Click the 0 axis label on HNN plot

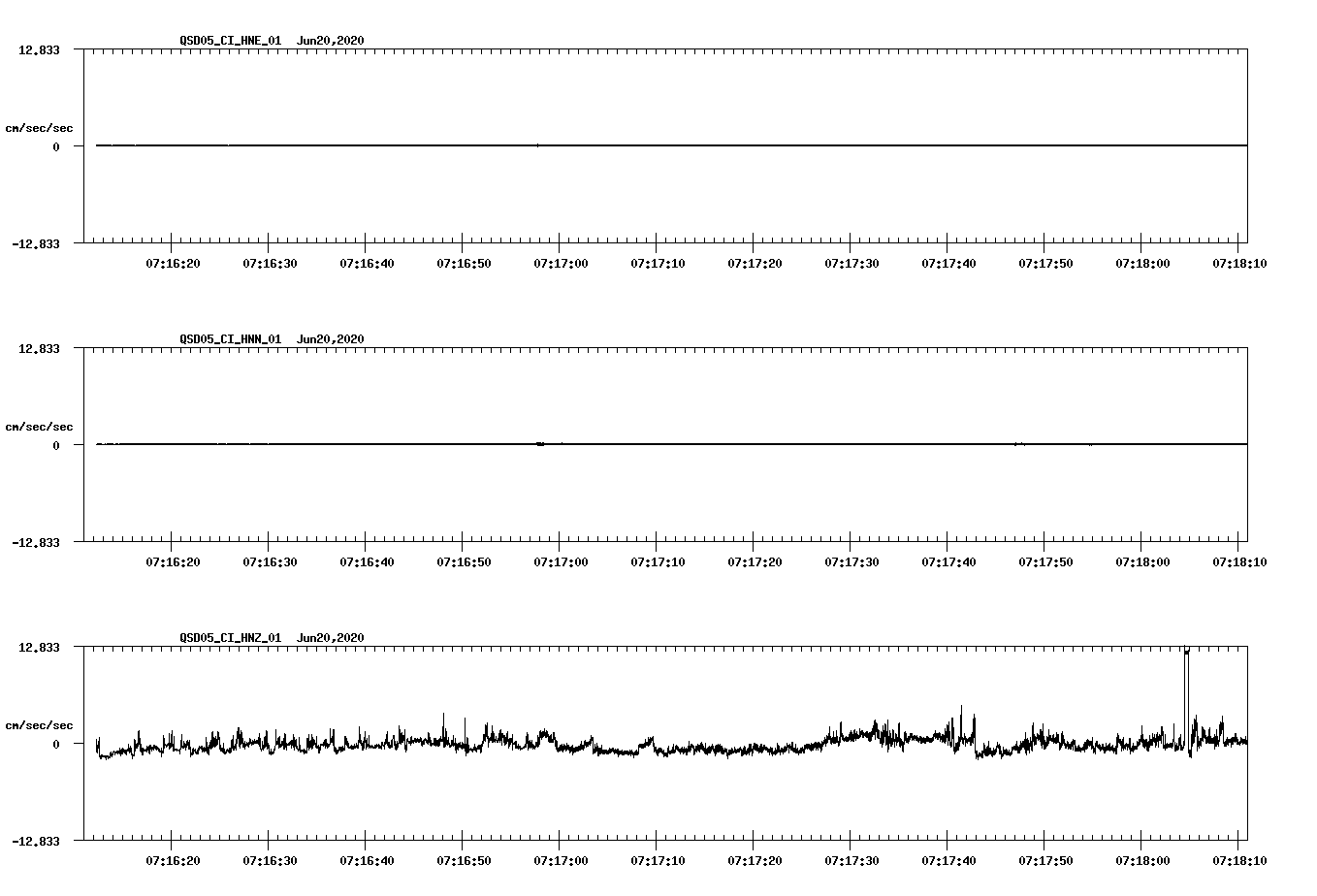(x=56, y=445)
